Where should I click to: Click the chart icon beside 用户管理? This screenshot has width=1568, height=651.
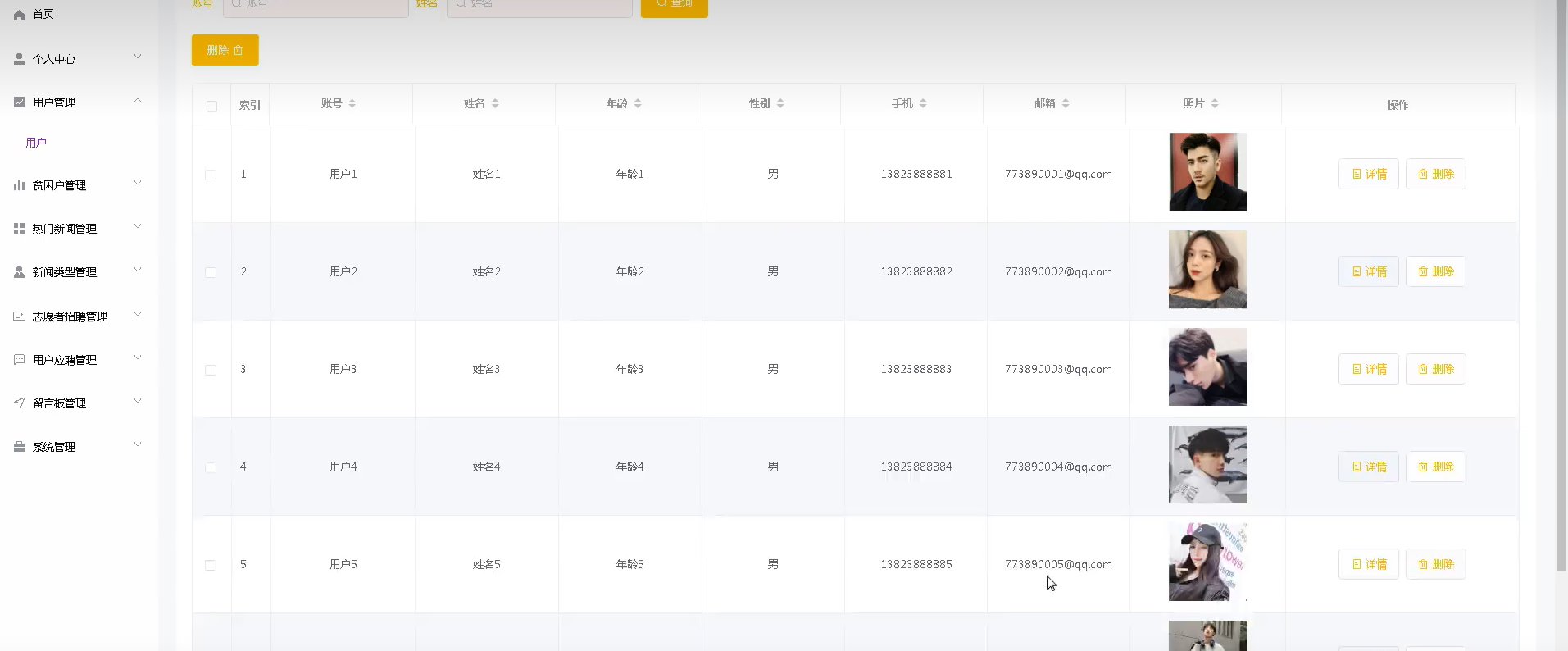tap(20, 102)
